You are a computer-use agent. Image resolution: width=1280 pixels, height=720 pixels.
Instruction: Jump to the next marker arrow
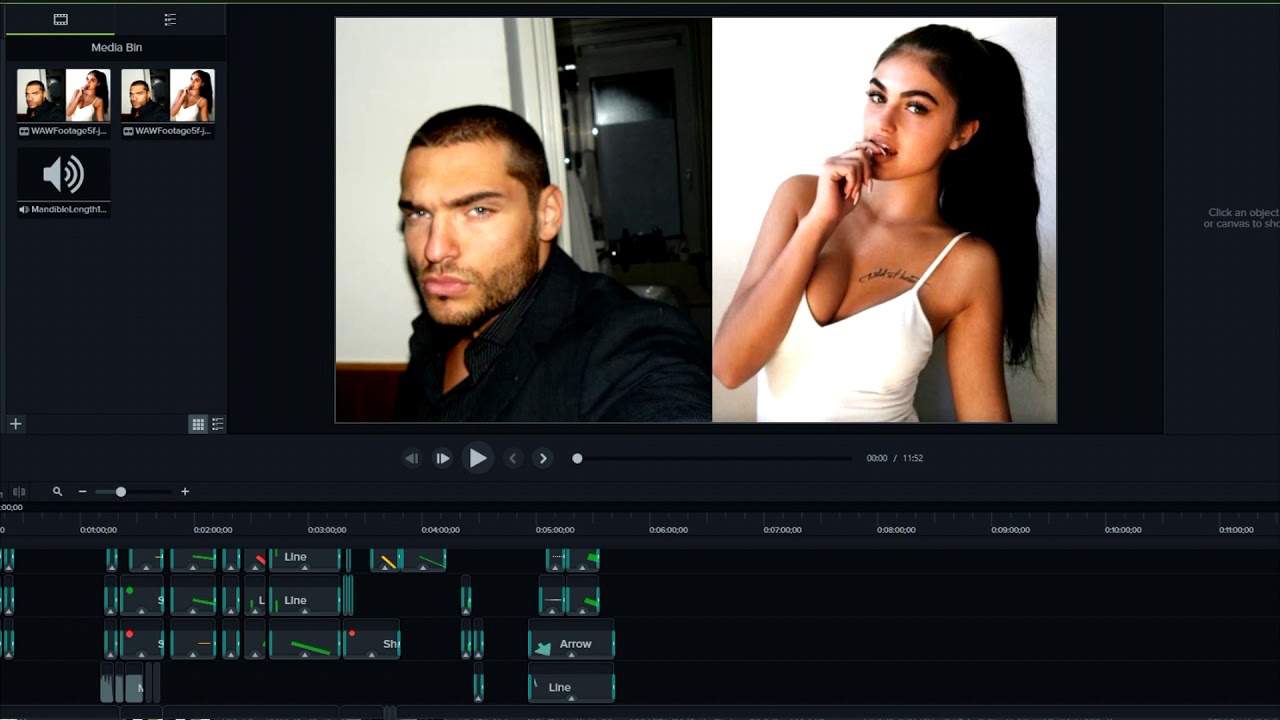[543, 458]
